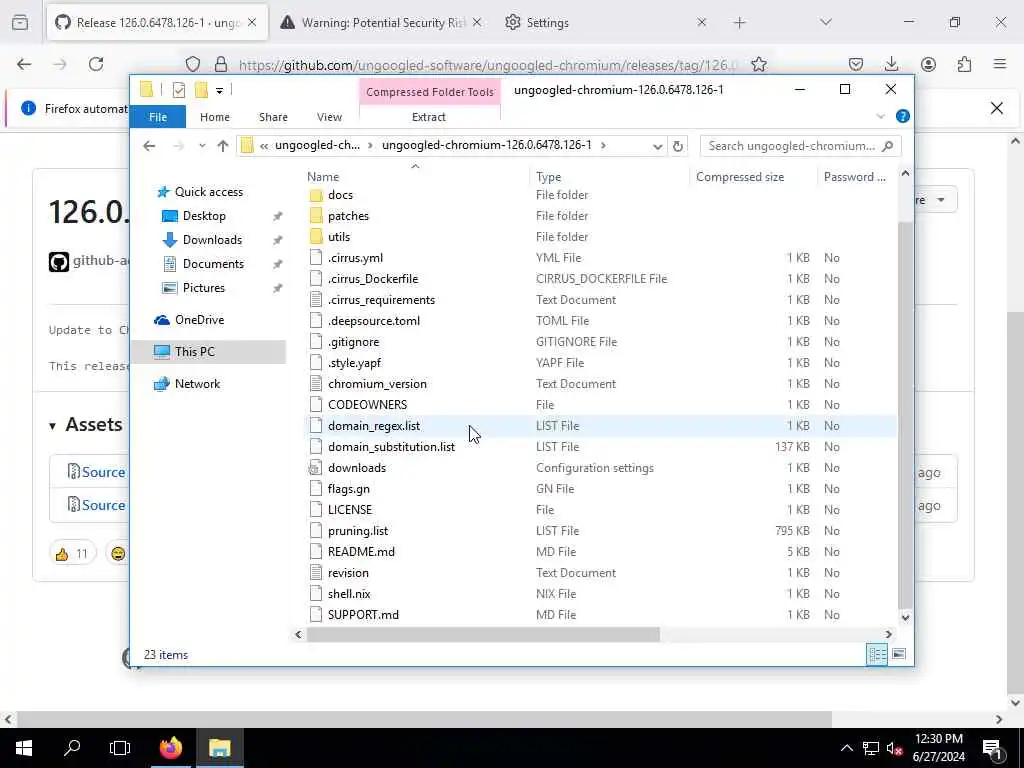Open the File ribbon menu
Viewport: 1024px width, 768px height.
click(157, 117)
